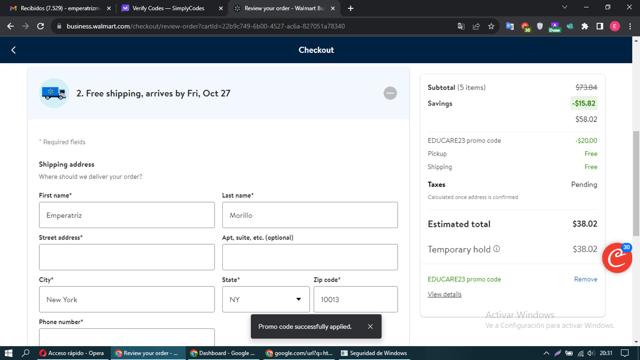Open the Windows notification center
Viewport: 640px width, 360px height.
tap(625, 353)
